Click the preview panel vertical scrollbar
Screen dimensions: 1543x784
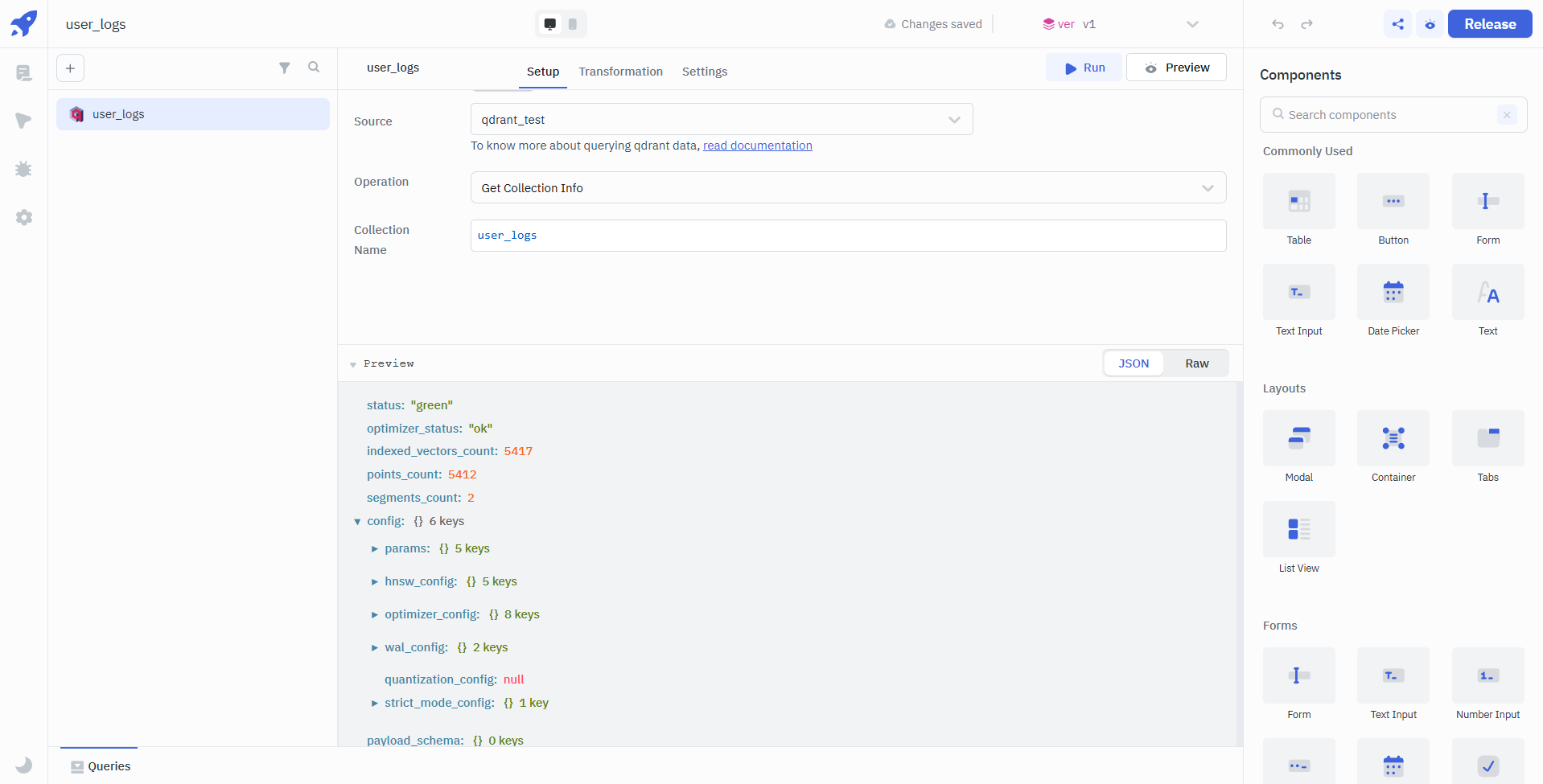point(1239,563)
